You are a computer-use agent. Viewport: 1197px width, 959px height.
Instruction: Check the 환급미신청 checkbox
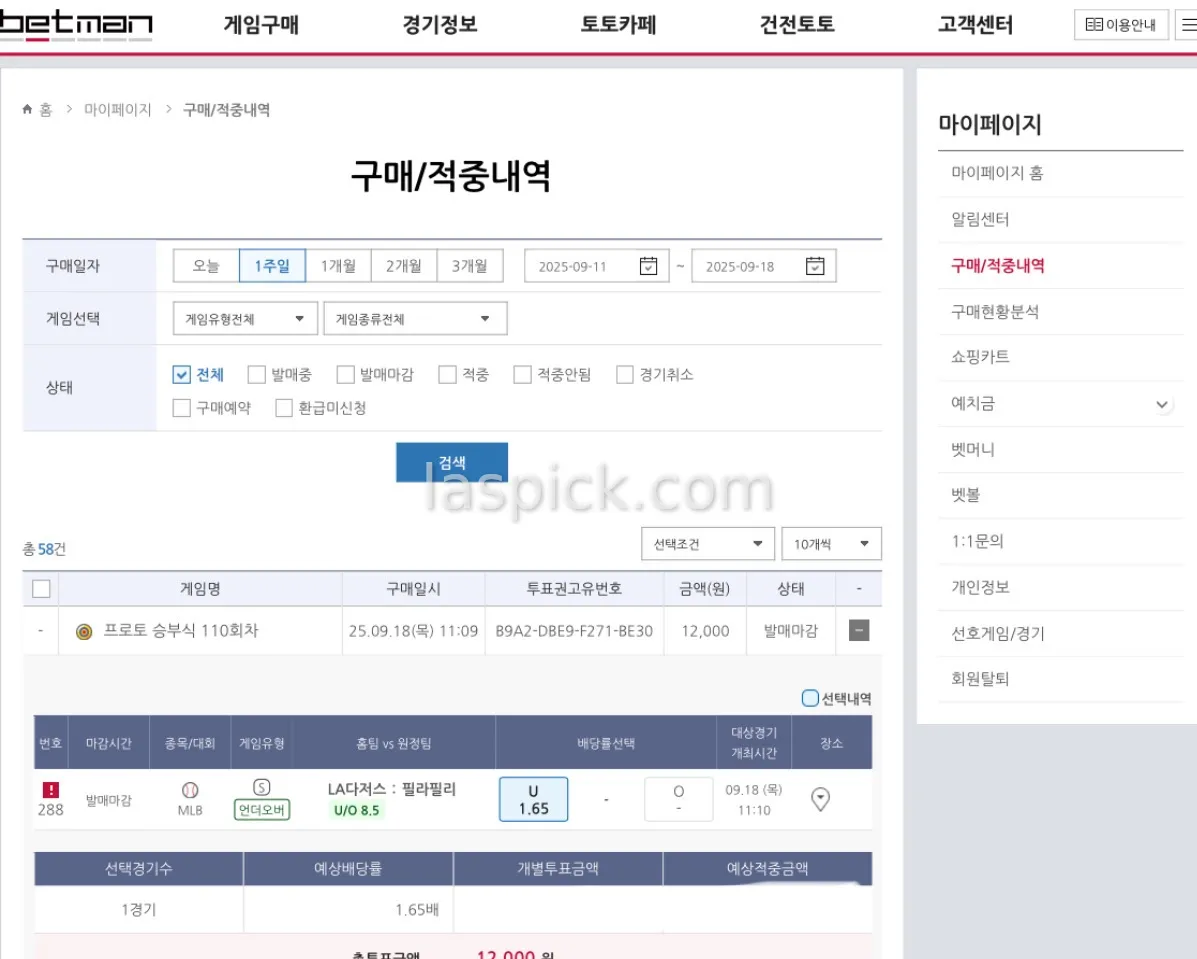tap(284, 408)
